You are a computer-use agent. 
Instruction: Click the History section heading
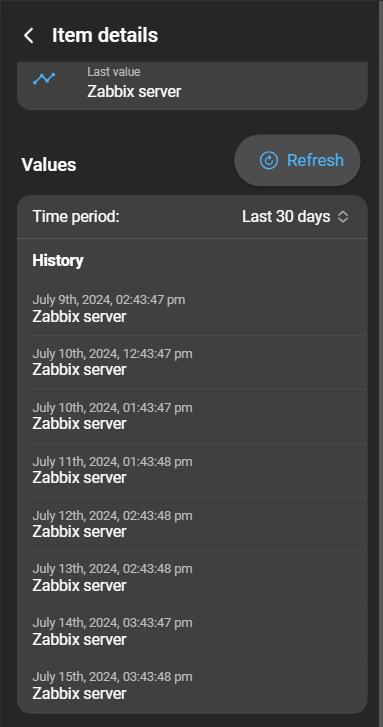(x=58, y=261)
